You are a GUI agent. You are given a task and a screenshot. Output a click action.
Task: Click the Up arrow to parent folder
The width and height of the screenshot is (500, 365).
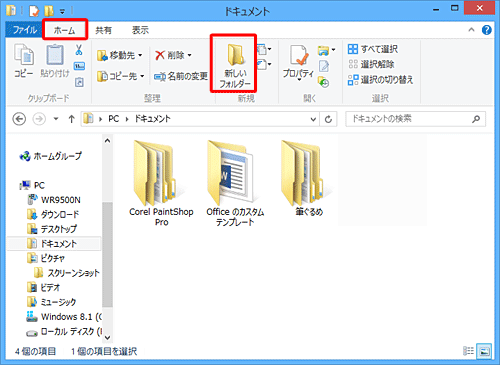71,119
